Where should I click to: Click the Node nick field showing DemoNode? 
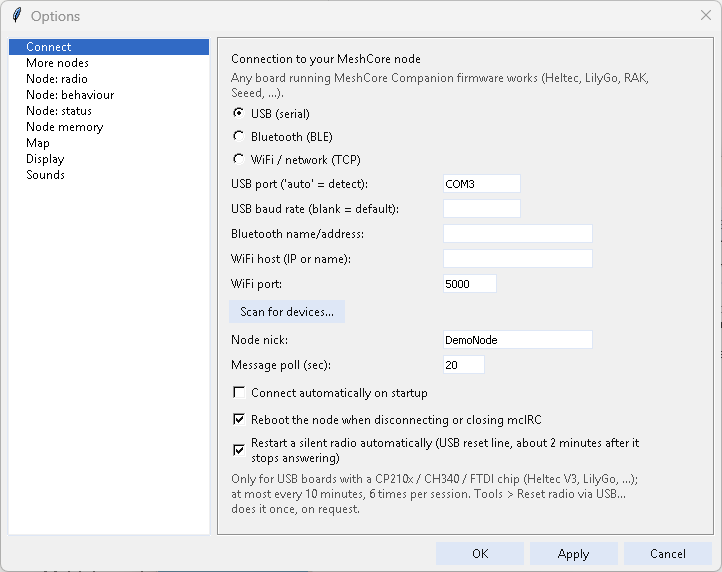click(x=518, y=340)
